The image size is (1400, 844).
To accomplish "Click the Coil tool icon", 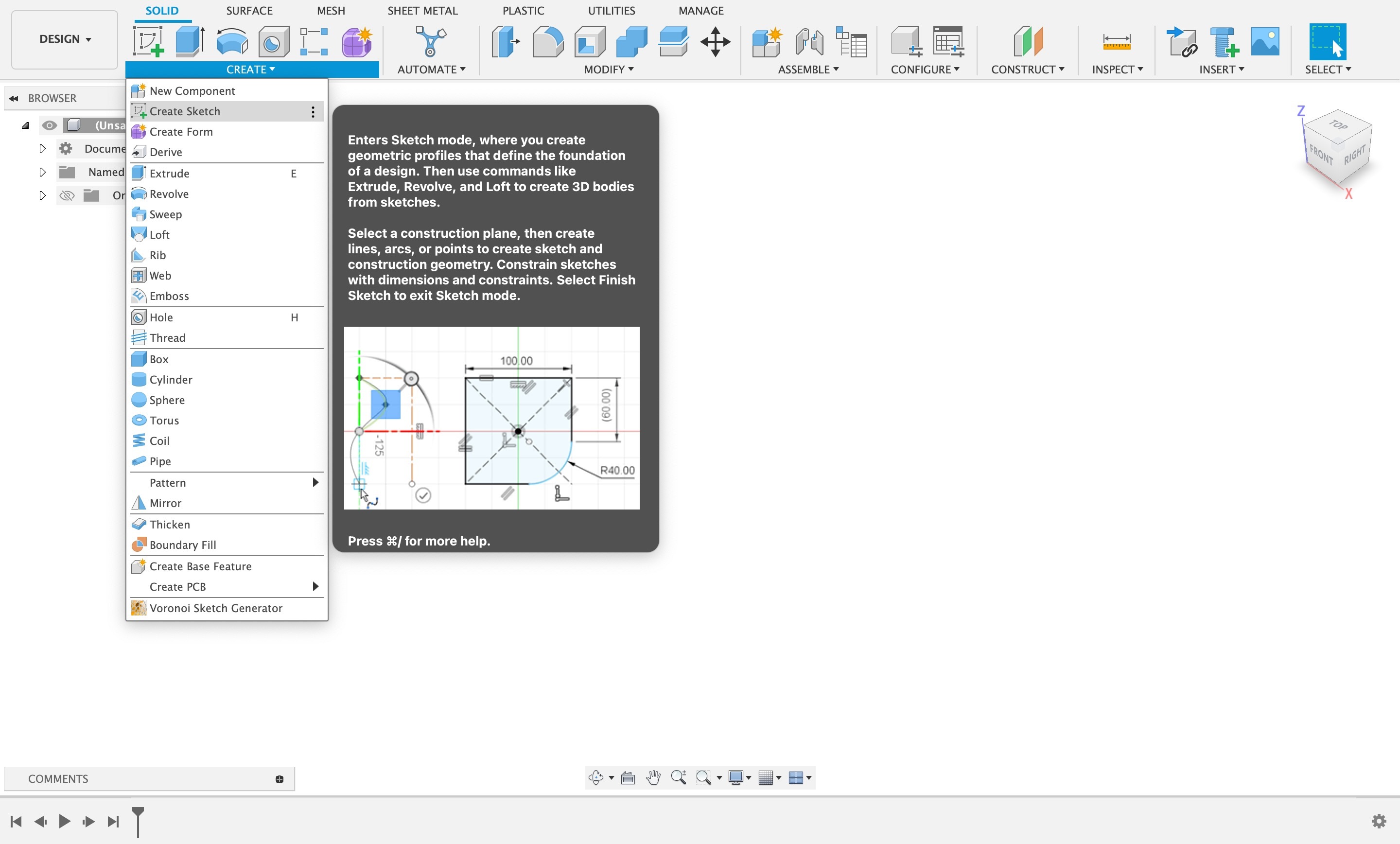I will [x=139, y=440].
